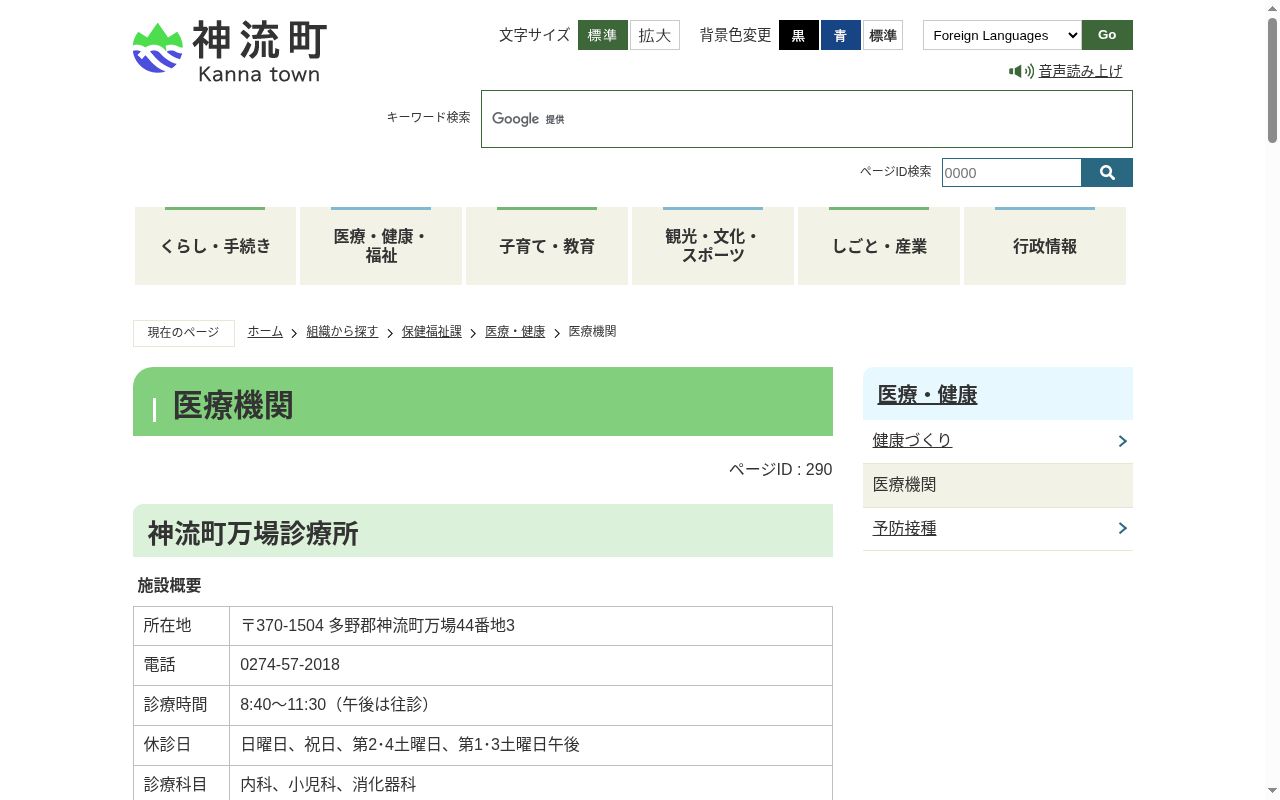Open the 医療・健康 breadcrumb link
This screenshot has width=1280, height=800.
coord(515,332)
